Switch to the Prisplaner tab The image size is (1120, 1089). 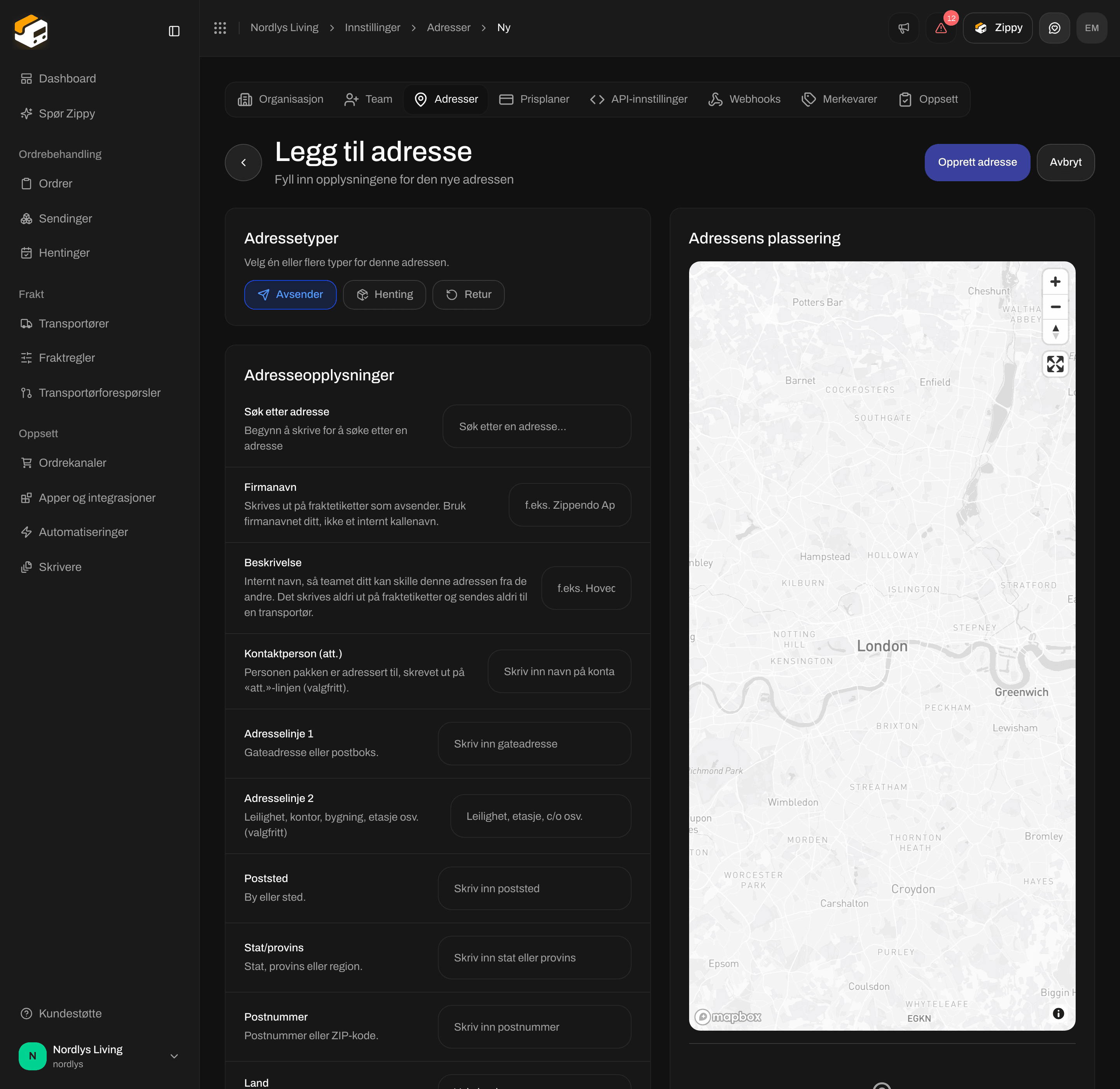click(x=534, y=100)
